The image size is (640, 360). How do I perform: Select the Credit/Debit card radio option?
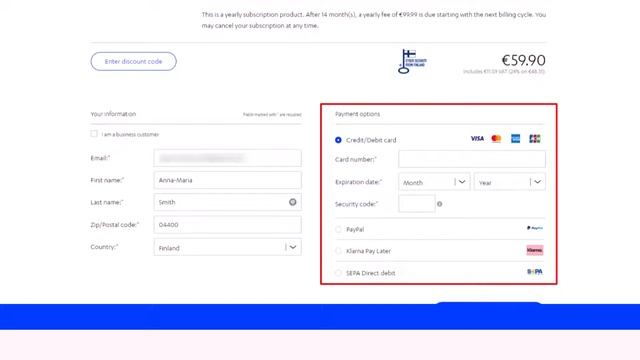(x=338, y=140)
